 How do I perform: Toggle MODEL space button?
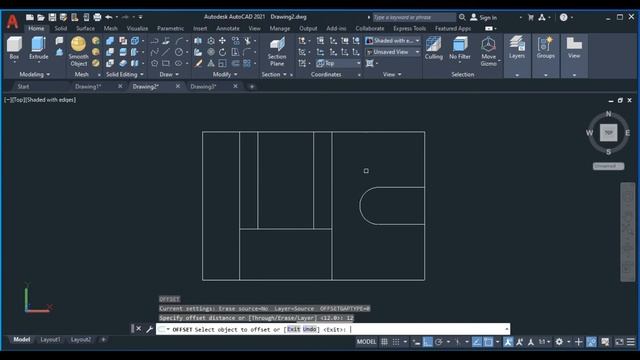(367, 342)
